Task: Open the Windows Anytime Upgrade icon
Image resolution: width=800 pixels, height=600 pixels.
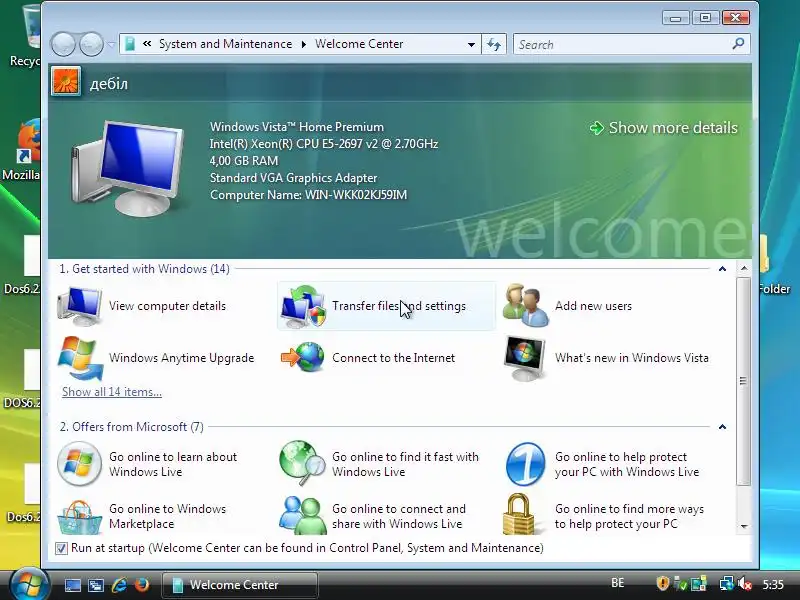Action: [x=80, y=358]
